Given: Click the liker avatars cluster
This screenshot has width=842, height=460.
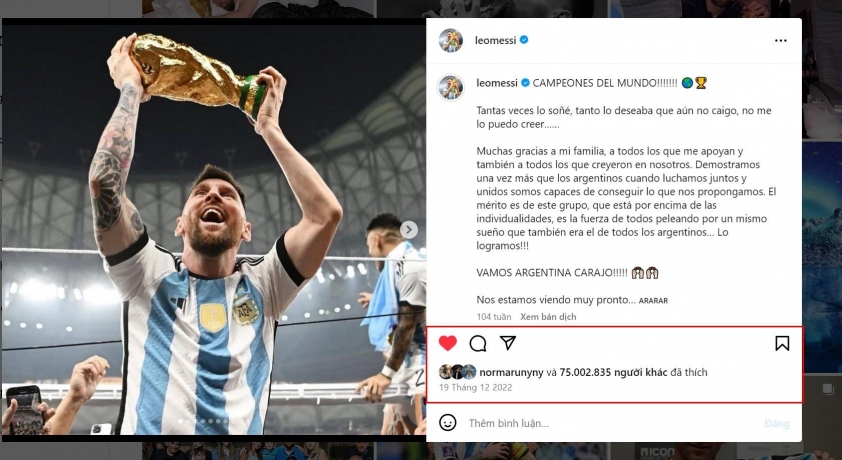Looking at the screenshot, I should [458, 372].
